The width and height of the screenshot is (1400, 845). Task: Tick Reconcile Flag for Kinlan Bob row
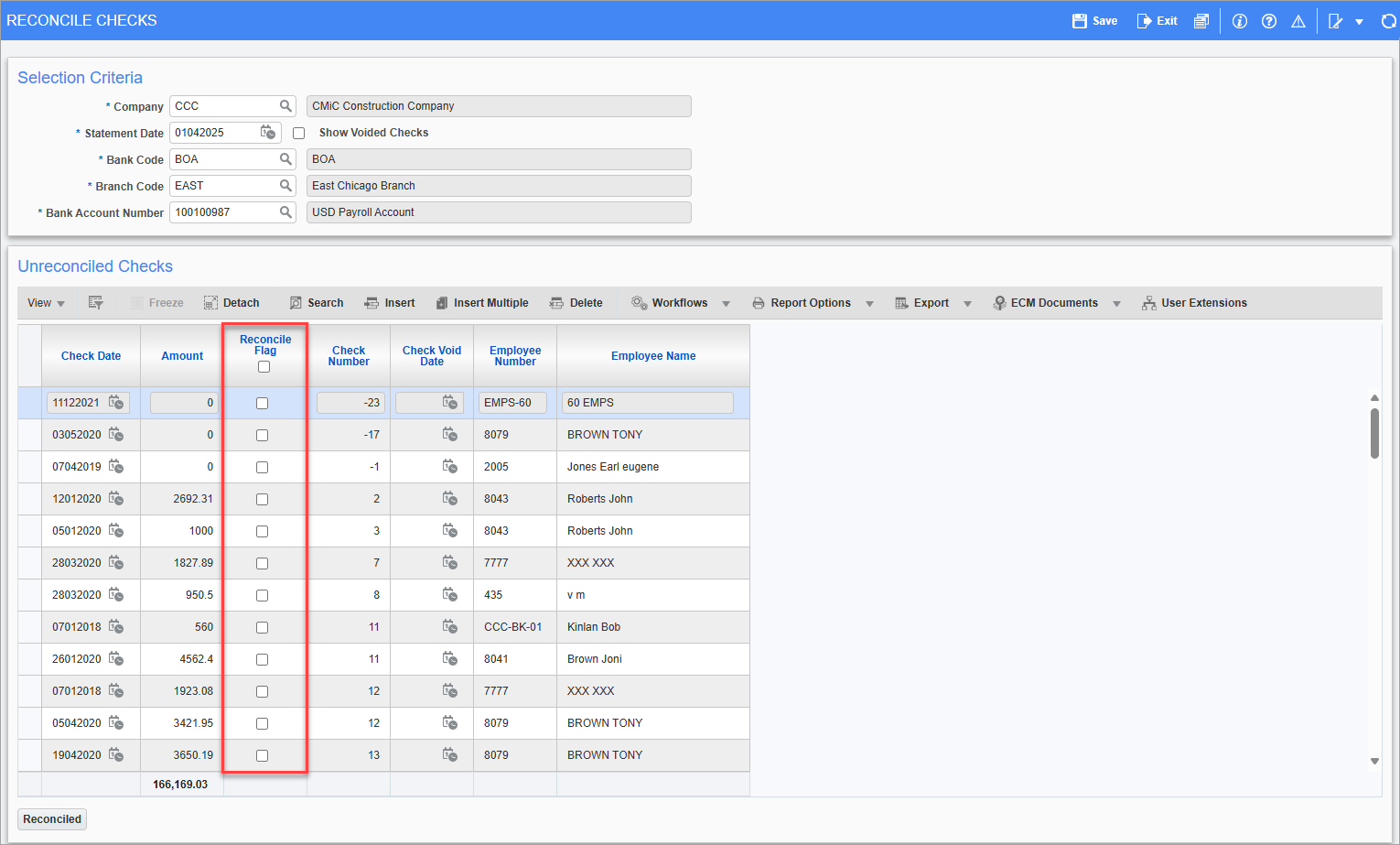262,627
